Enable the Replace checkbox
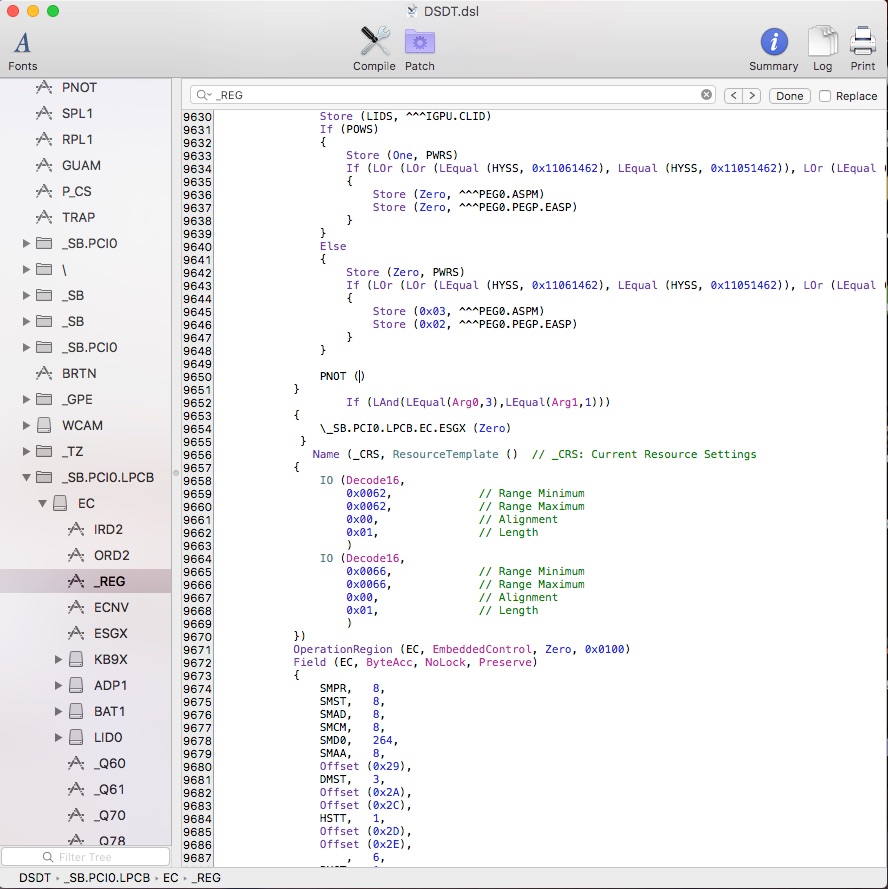Viewport: 888px width, 889px height. [x=825, y=96]
